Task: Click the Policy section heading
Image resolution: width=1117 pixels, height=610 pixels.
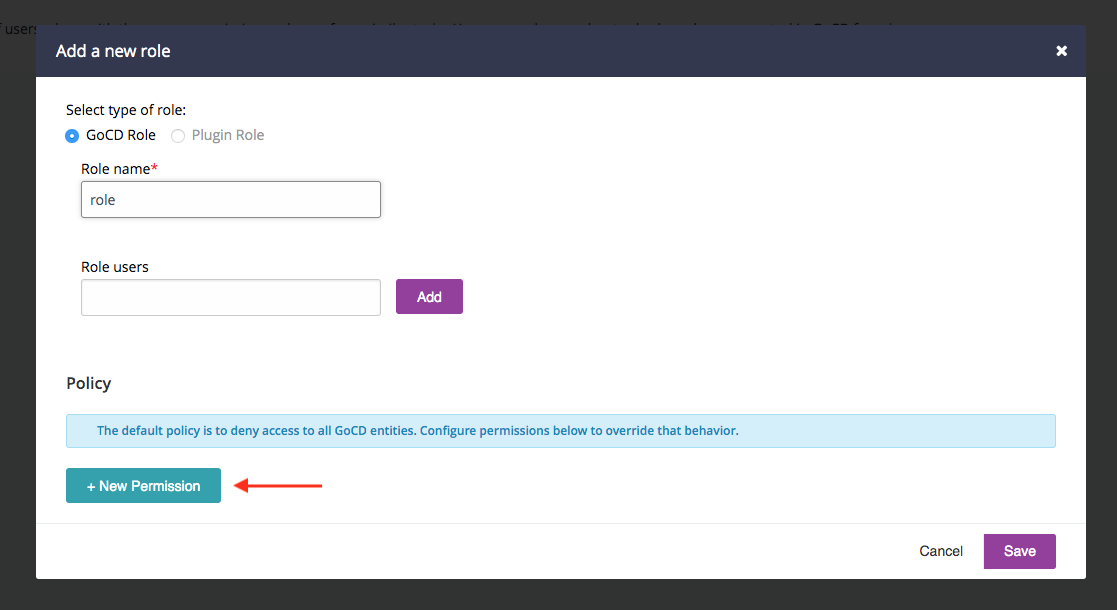Action: pyautogui.click(x=88, y=383)
